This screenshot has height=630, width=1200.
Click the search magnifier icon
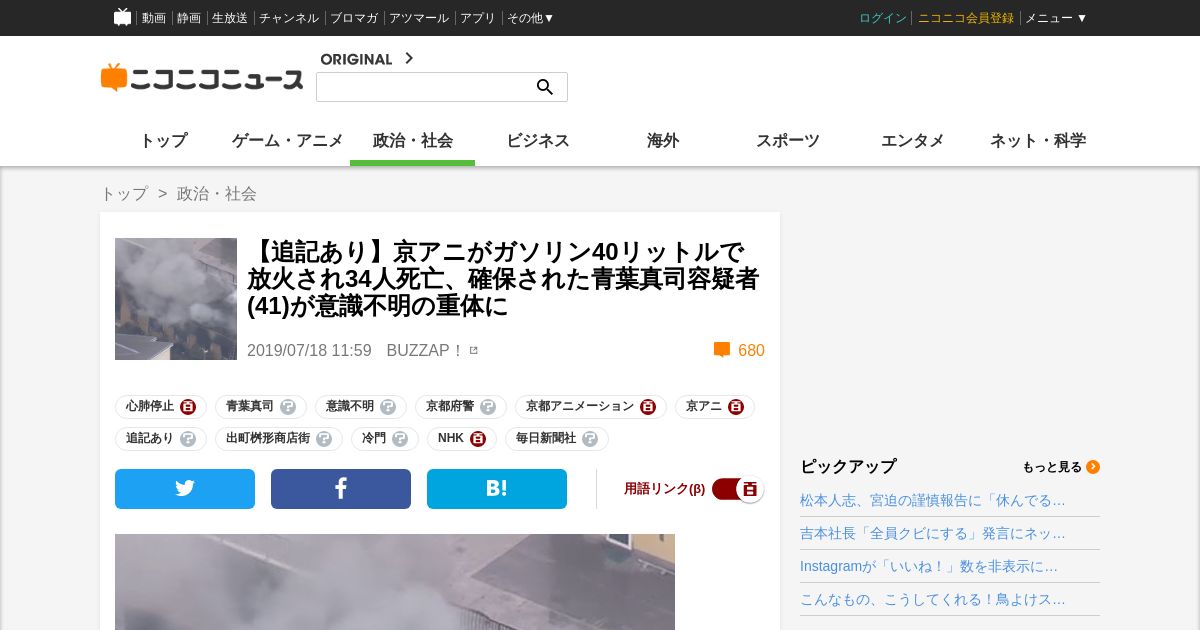(545, 87)
